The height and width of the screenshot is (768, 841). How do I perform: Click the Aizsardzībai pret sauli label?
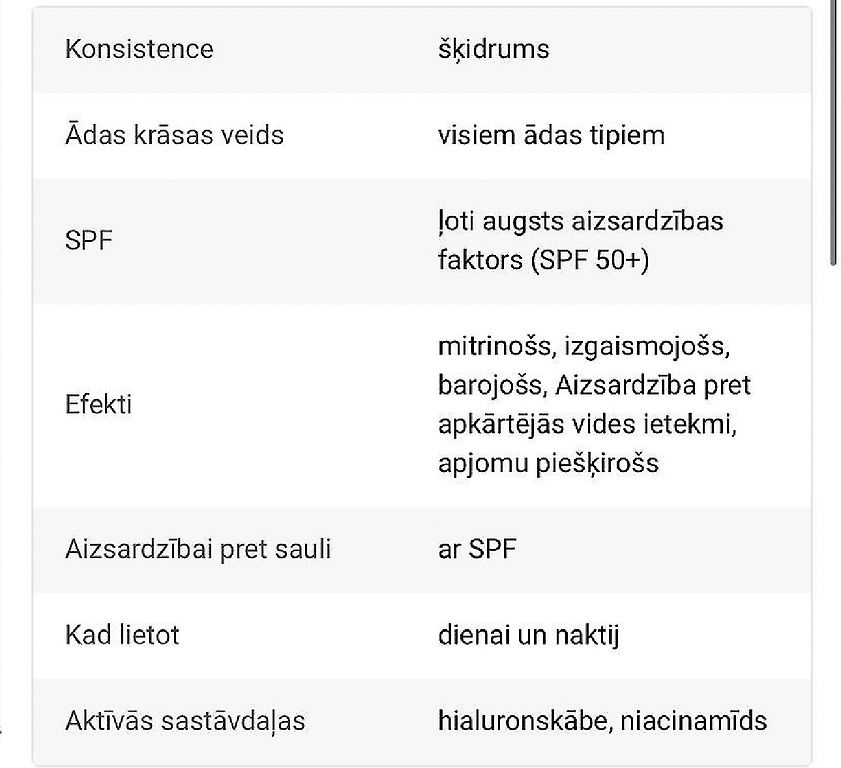(x=198, y=550)
